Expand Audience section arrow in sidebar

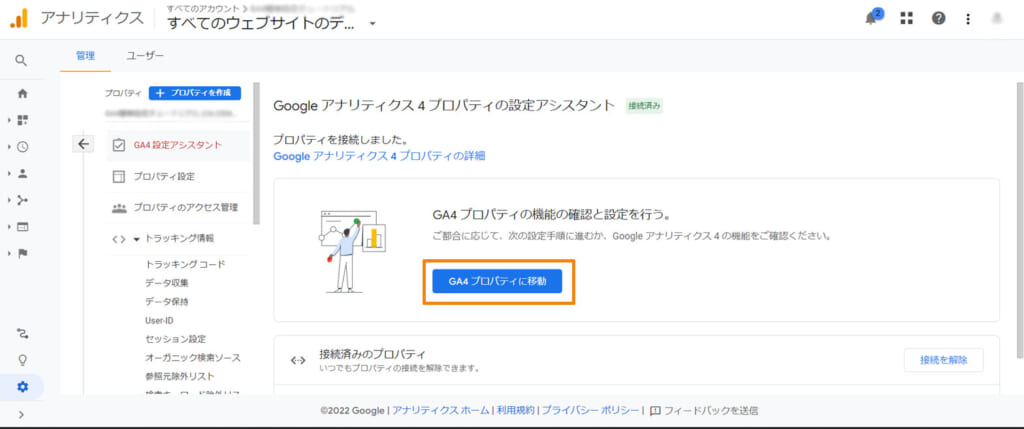coord(9,174)
